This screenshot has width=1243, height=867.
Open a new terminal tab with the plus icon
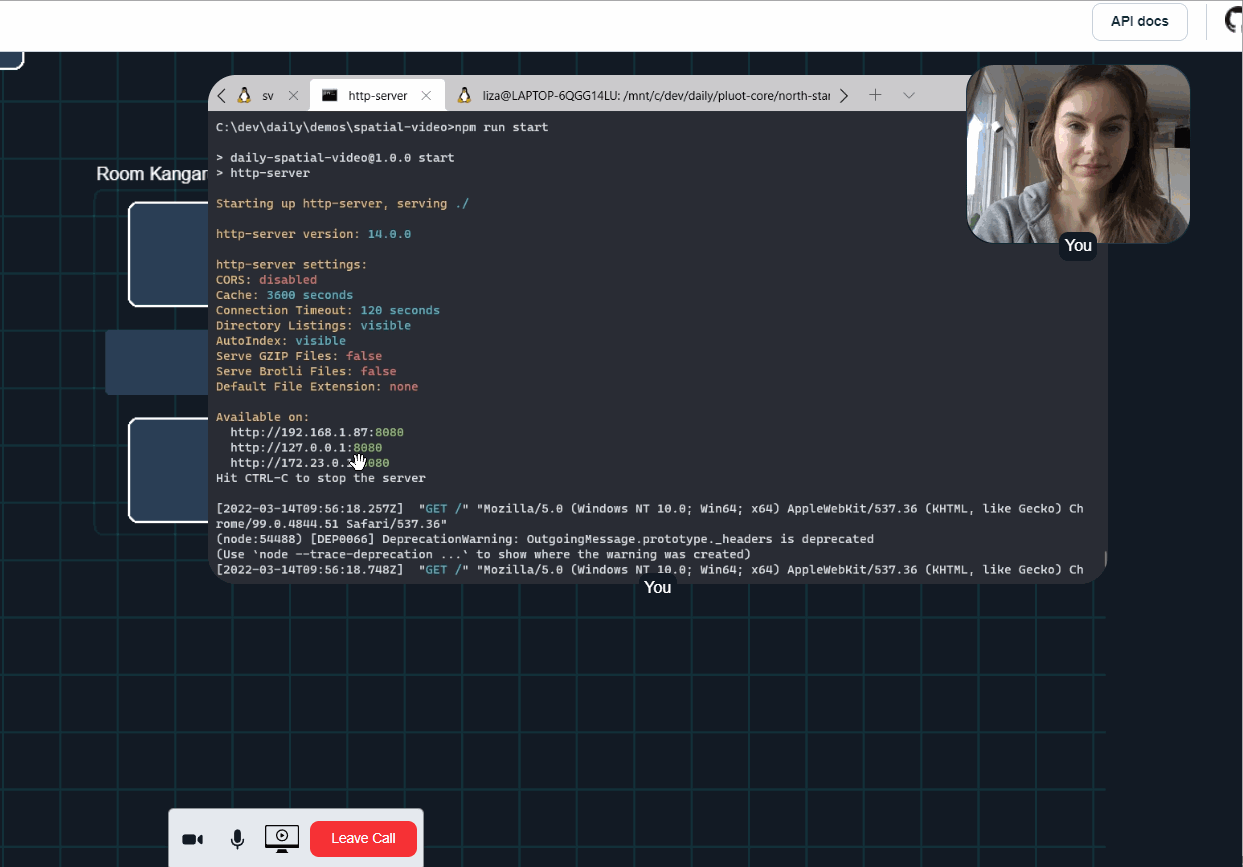coord(875,94)
